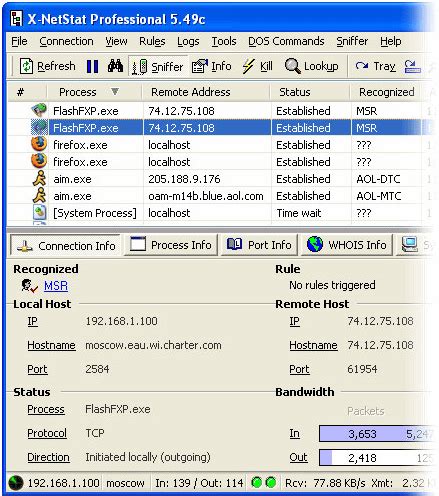
Task: Sort by the # column header
Action: coord(27,92)
